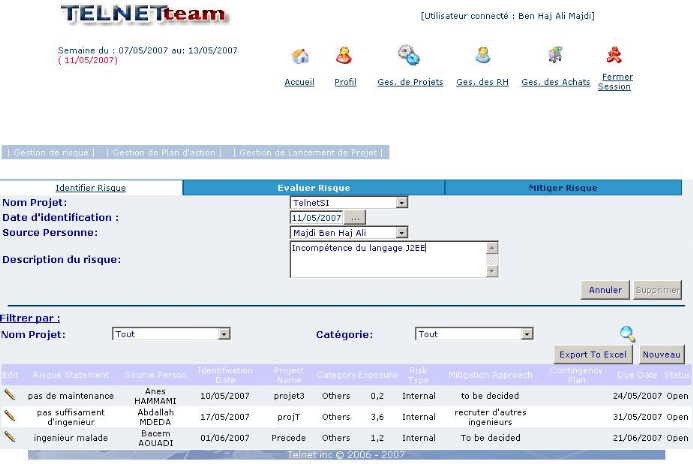This screenshot has width=693, height=464.
Task: Open the Profil user icon
Action: (344, 56)
